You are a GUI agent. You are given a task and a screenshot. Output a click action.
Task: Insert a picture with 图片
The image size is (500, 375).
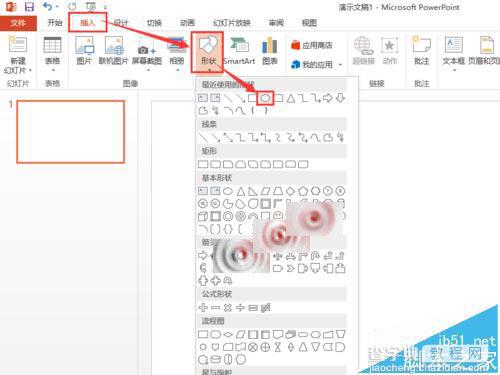coord(84,50)
